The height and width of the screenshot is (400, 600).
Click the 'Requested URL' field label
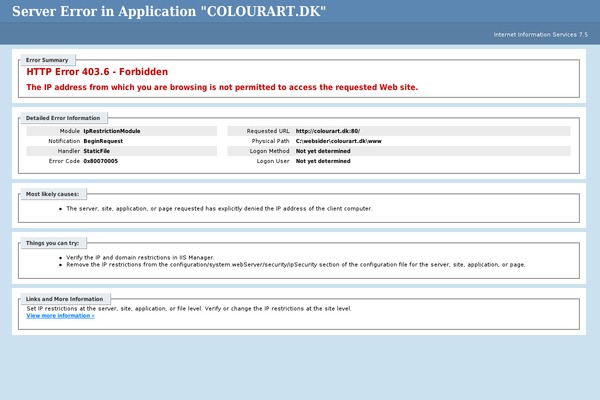point(268,131)
